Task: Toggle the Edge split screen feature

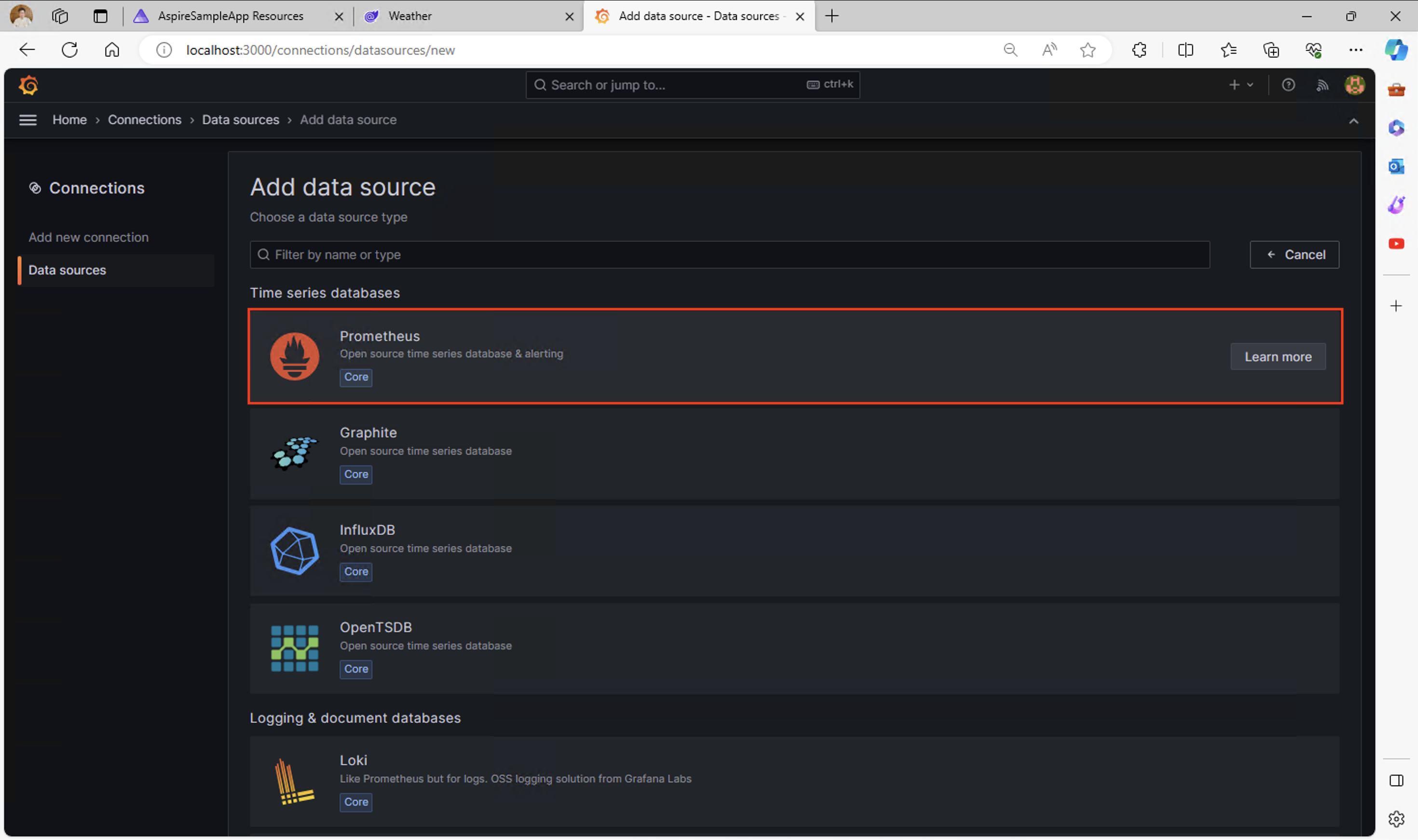Action: 1186,50
